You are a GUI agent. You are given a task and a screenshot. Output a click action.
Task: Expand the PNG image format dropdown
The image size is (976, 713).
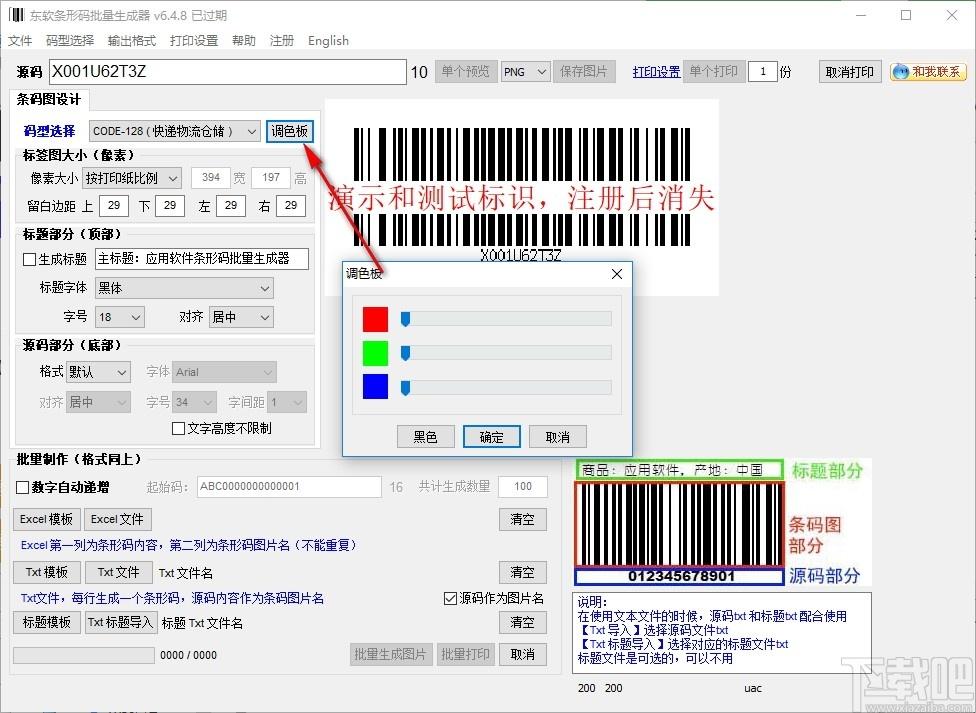point(525,72)
